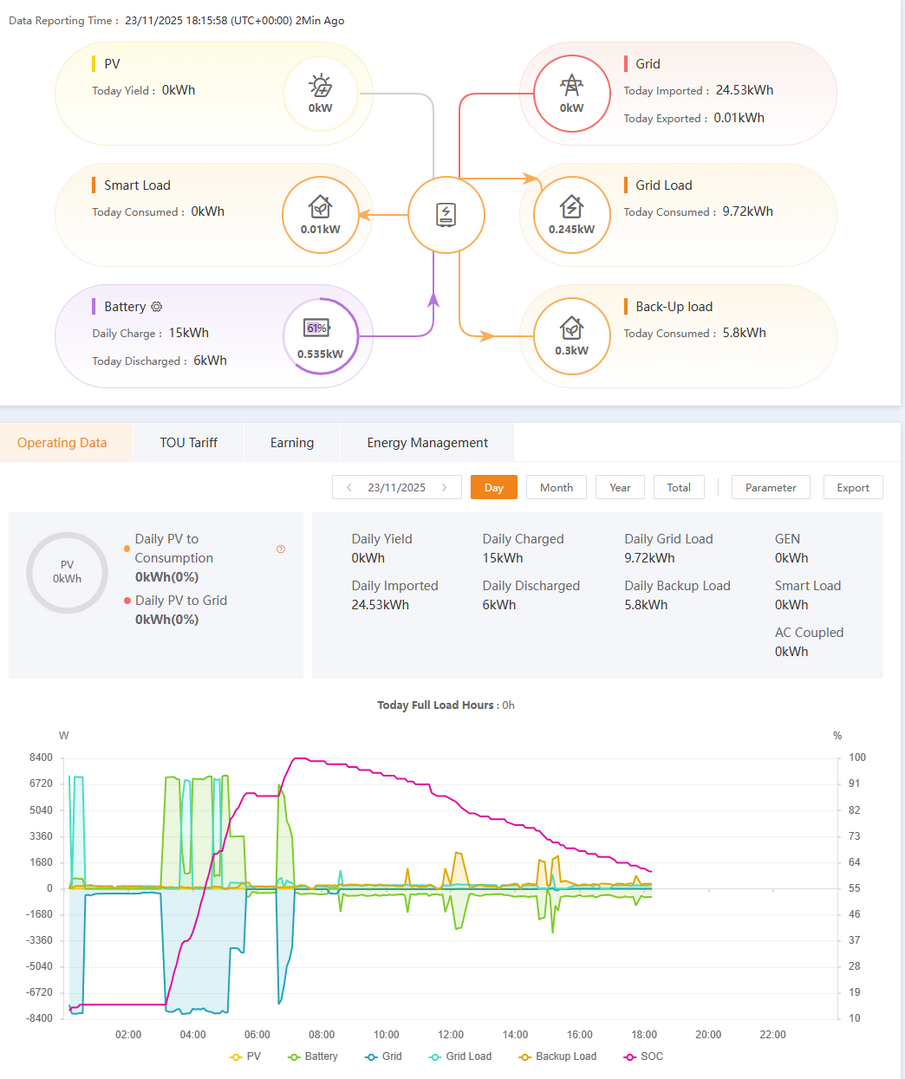Open battery settings gear icon

[x=156, y=307]
